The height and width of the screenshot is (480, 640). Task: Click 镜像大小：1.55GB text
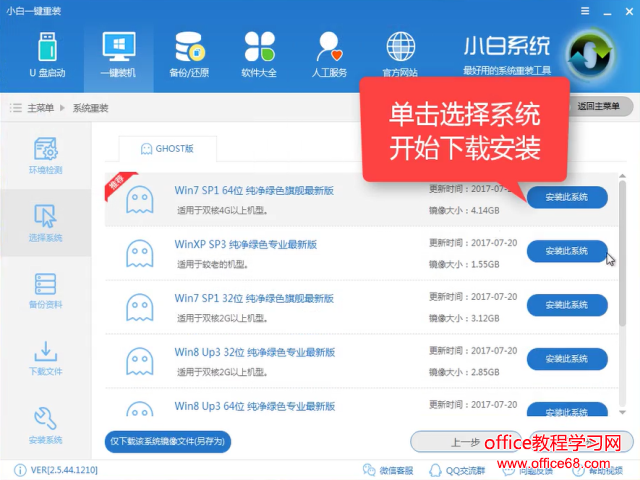(464, 264)
